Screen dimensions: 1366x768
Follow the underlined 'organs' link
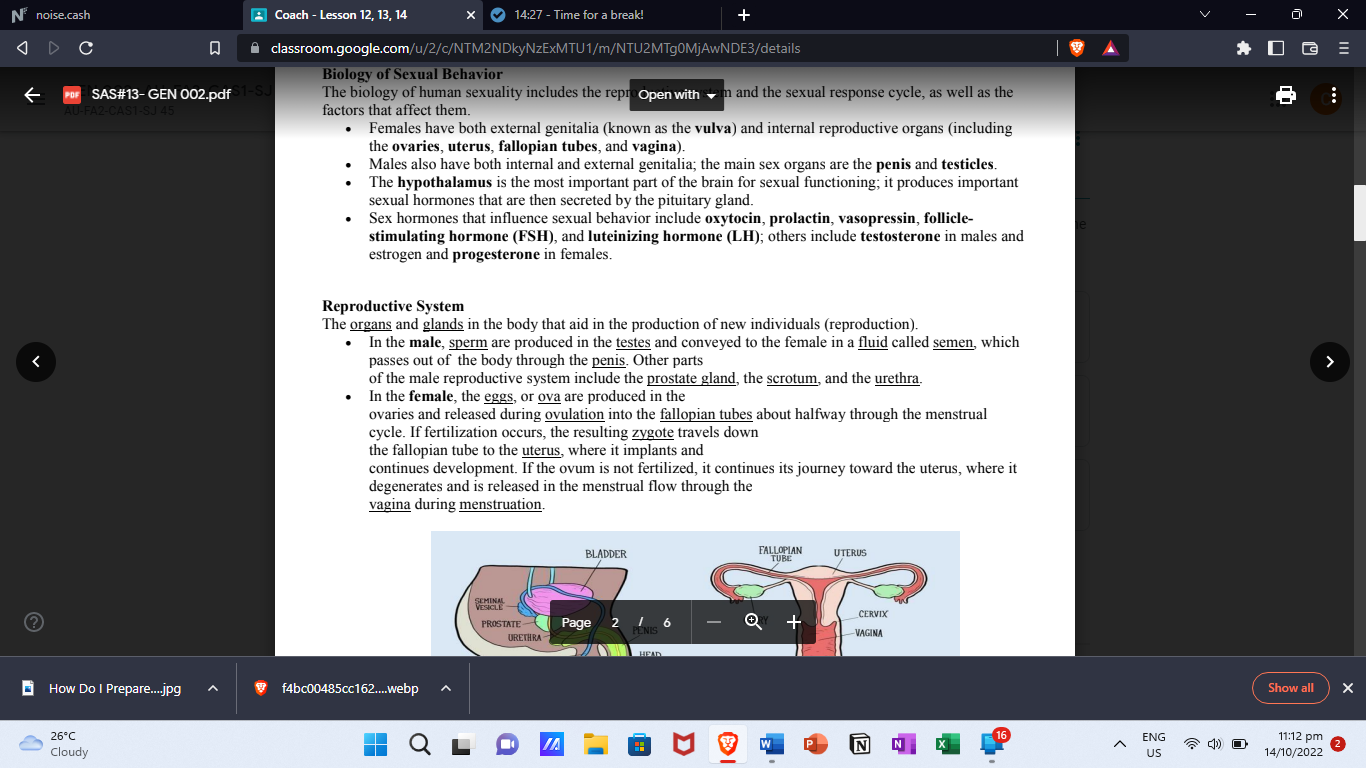(370, 324)
